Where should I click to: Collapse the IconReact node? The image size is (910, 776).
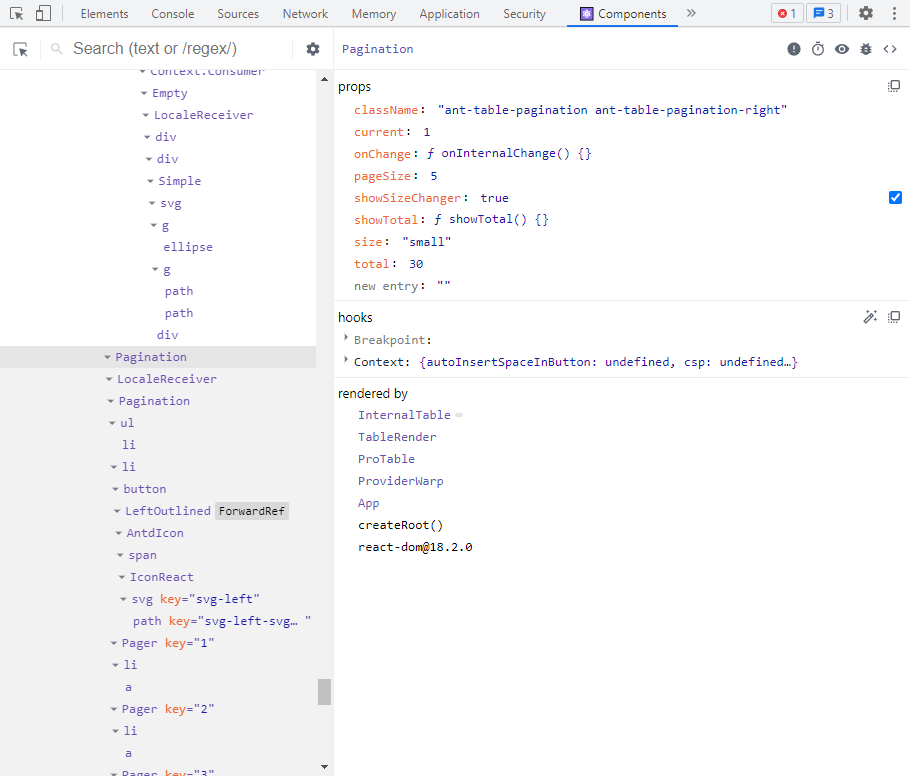coord(122,577)
